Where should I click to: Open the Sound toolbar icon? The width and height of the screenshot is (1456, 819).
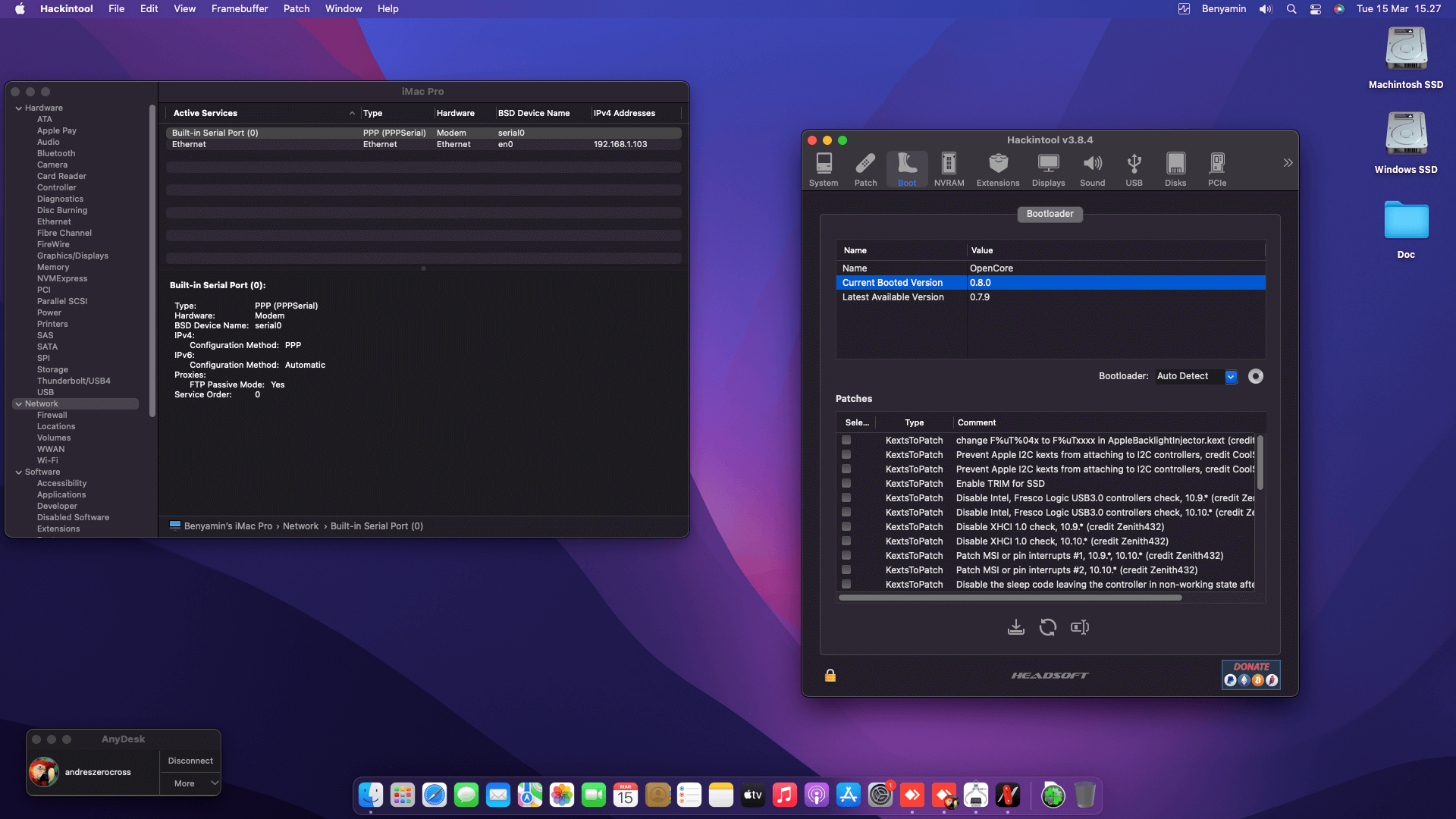click(x=1092, y=169)
